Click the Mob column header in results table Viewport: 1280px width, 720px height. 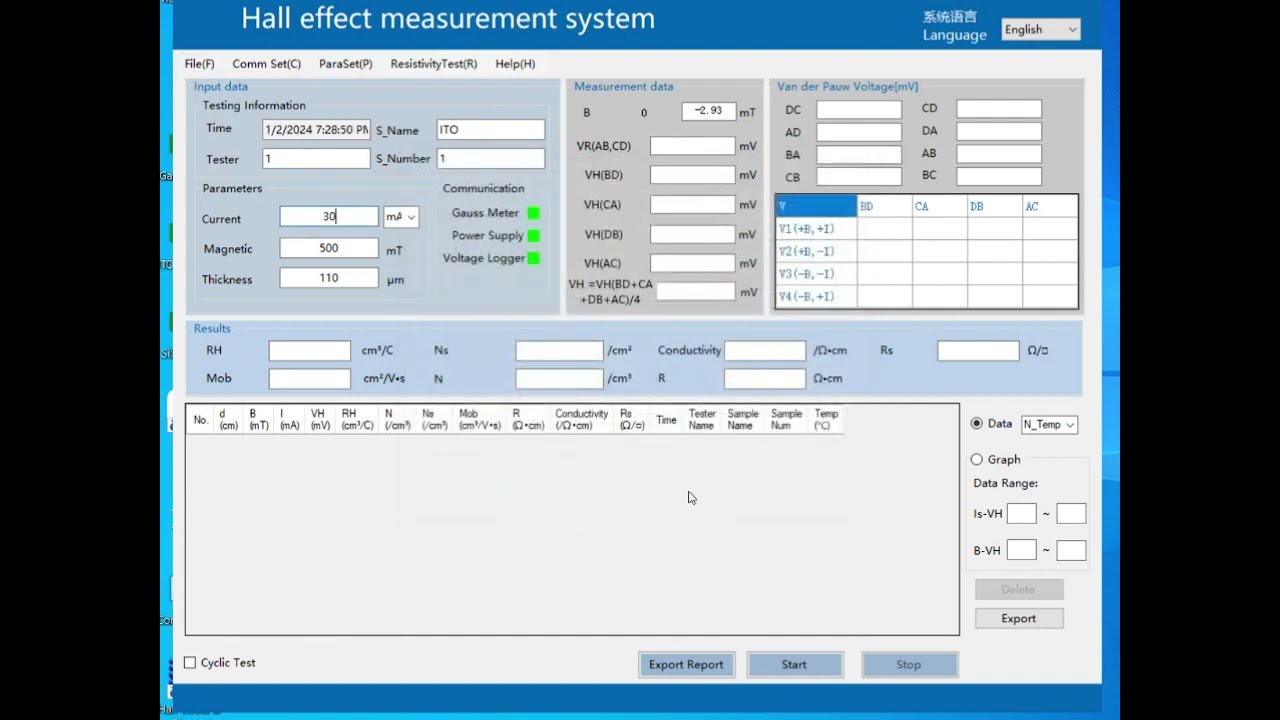coord(479,420)
